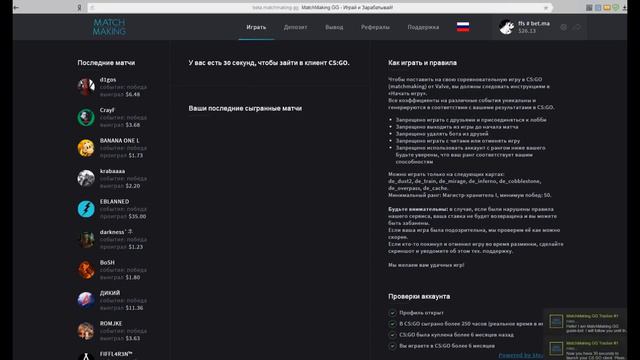640x360 pixels.
Task: Open the Депозит tab
Action: (295, 27)
